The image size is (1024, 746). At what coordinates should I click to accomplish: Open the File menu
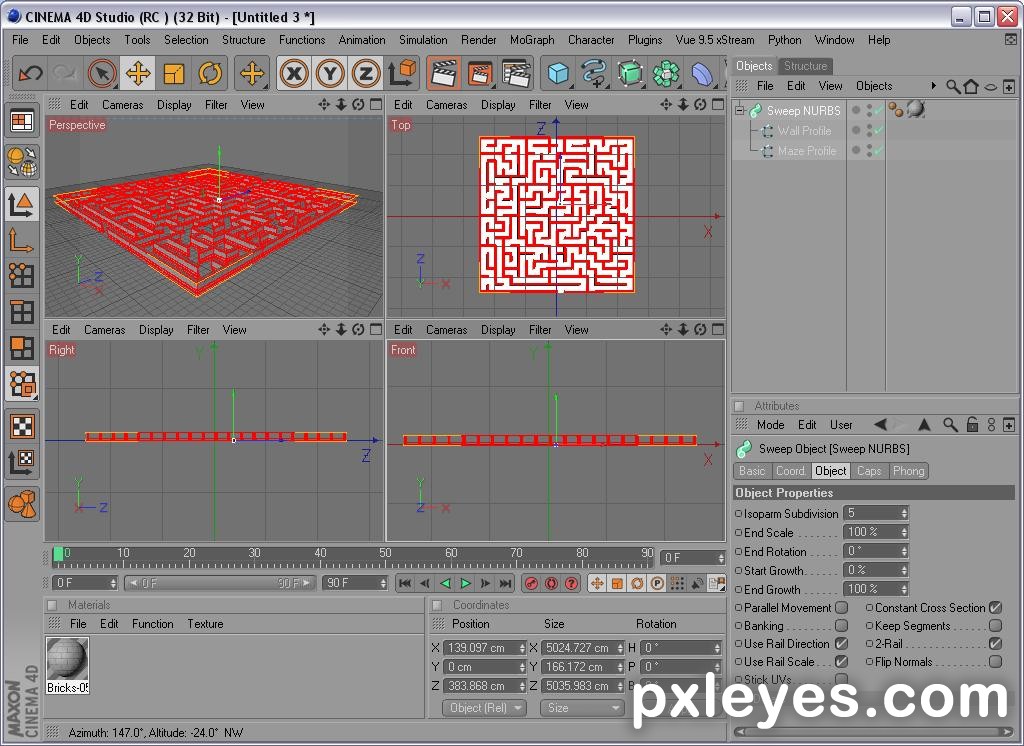coord(20,40)
